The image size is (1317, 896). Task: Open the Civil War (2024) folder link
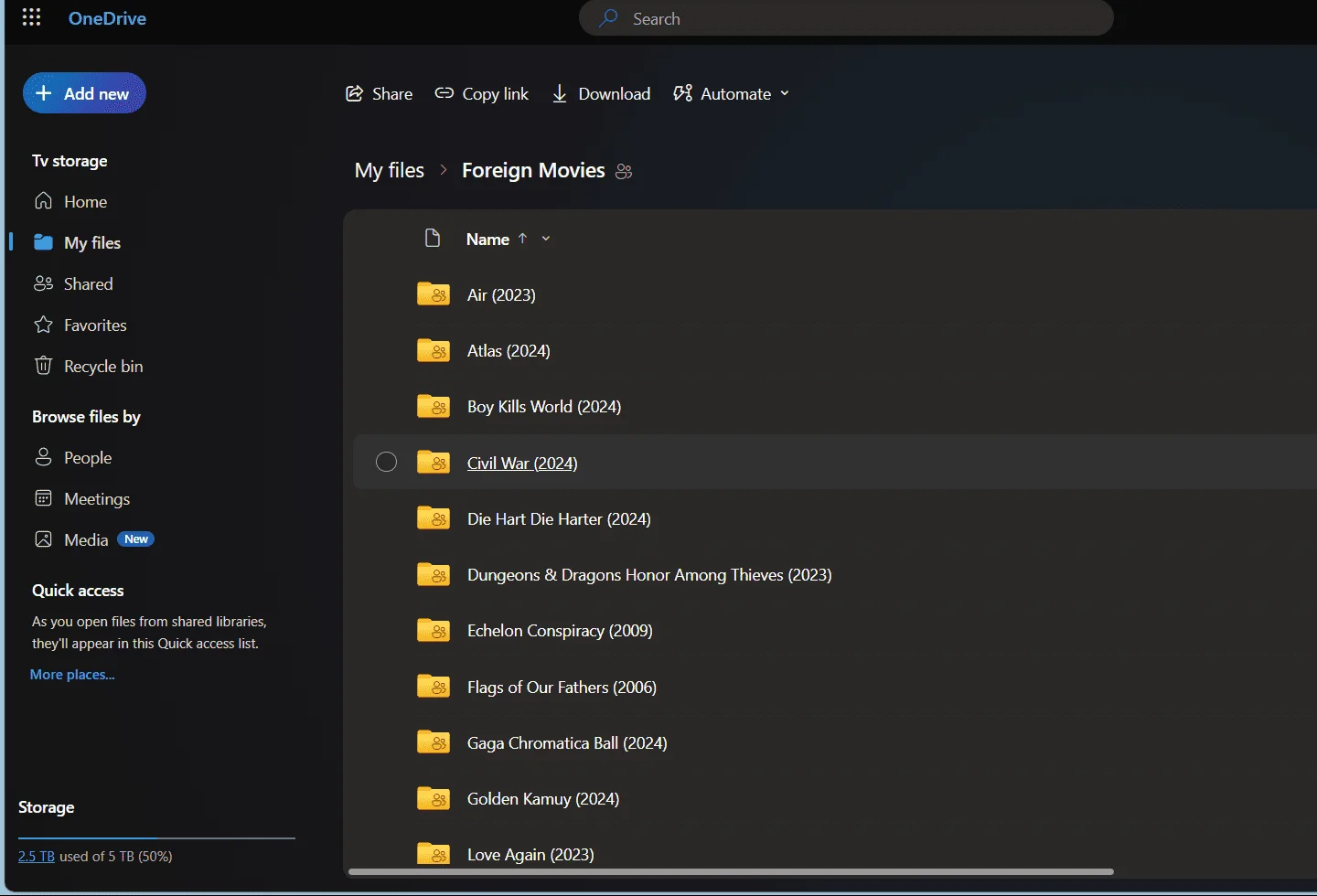522,463
